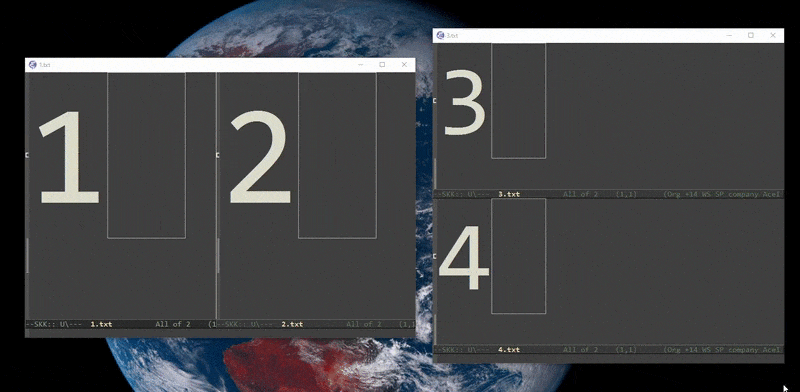
Task: Click the scrollbar thumb of window 2
Action: click(218, 255)
